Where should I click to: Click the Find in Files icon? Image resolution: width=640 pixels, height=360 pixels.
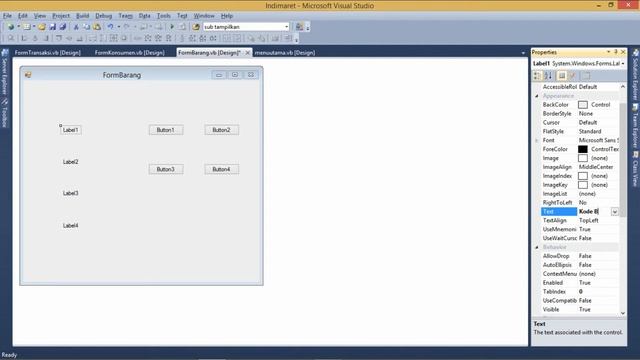click(x=196, y=27)
